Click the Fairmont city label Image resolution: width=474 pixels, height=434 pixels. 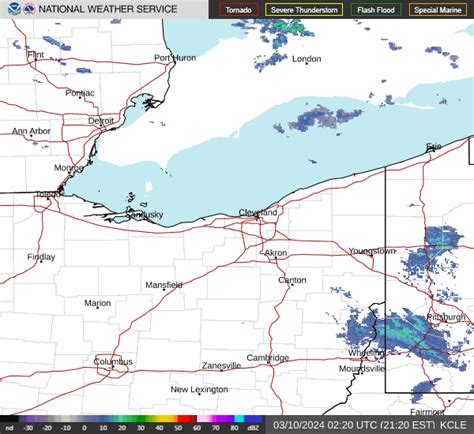(427, 412)
